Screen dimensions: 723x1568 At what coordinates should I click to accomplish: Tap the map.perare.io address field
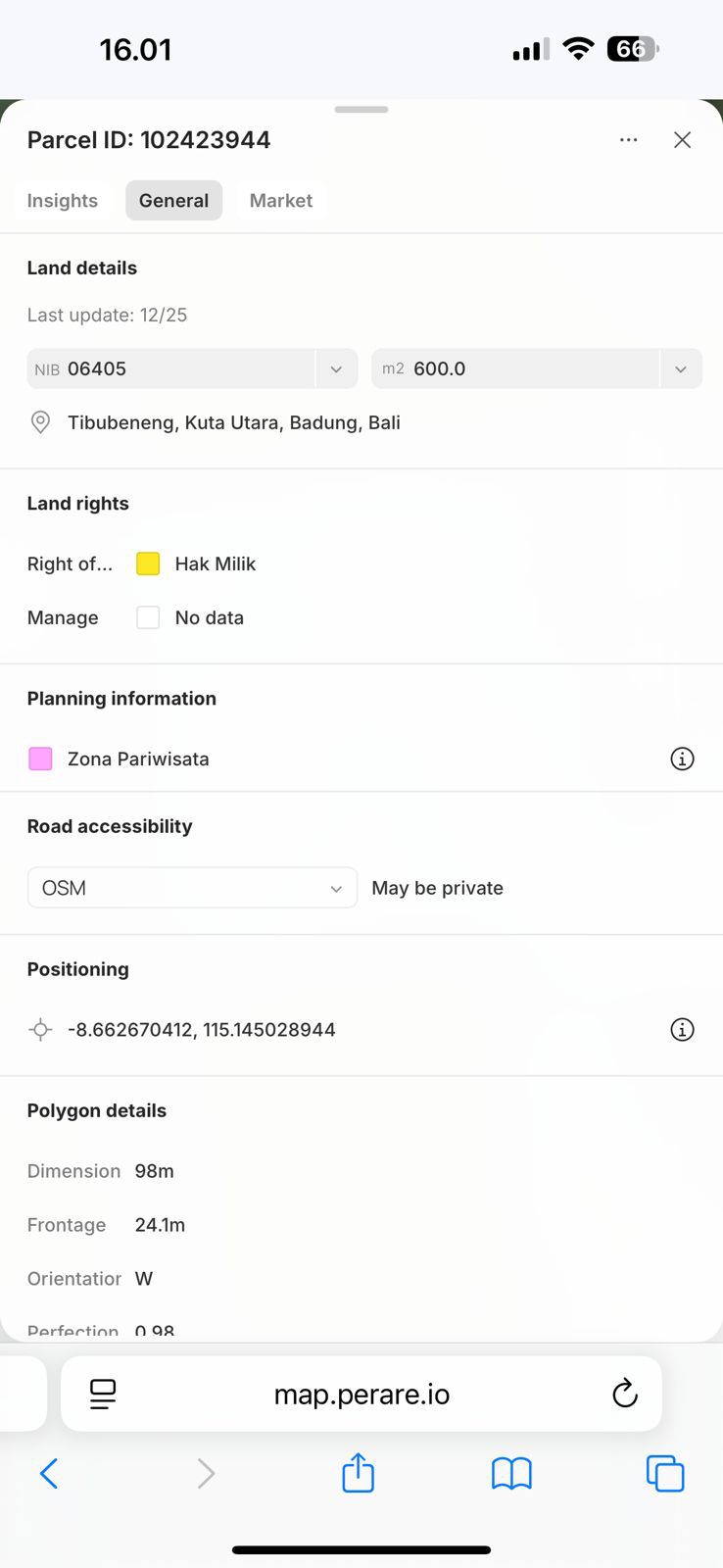coord(361,1394)
